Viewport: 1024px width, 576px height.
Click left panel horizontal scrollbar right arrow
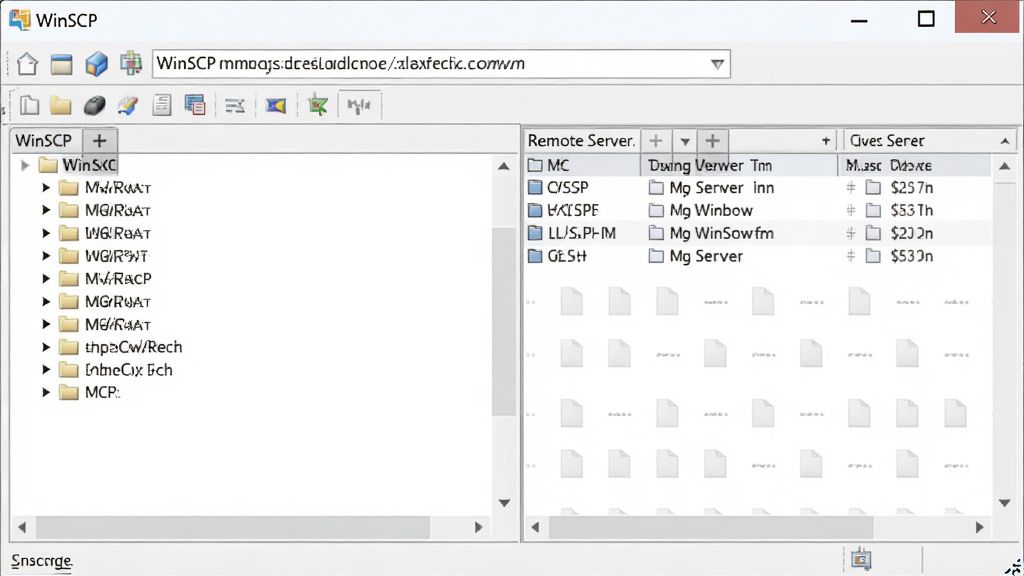click(479, 527)
